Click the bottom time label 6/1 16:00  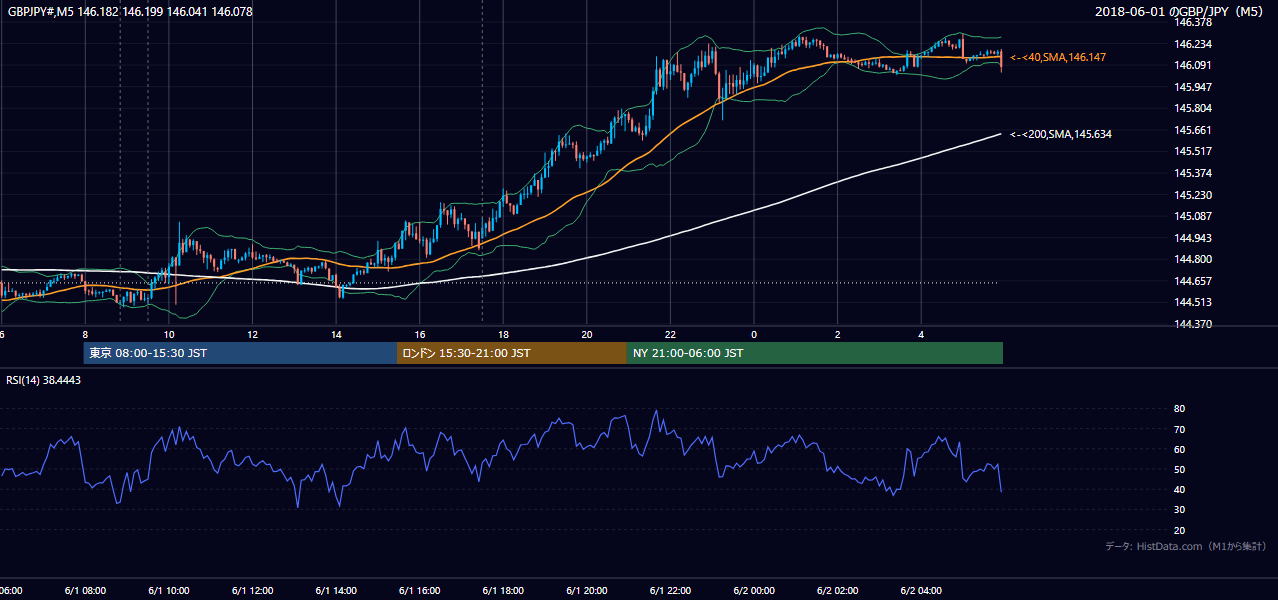click(420, 591)
